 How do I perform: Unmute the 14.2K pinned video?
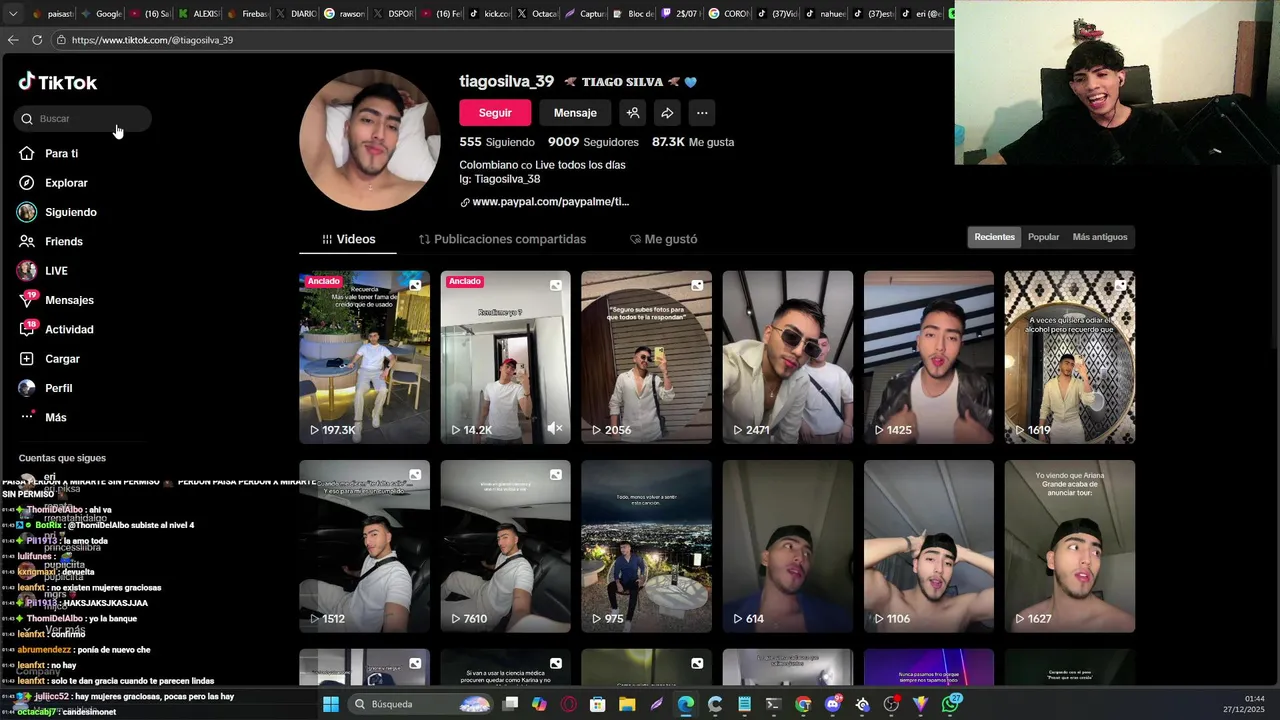point(555,429)
